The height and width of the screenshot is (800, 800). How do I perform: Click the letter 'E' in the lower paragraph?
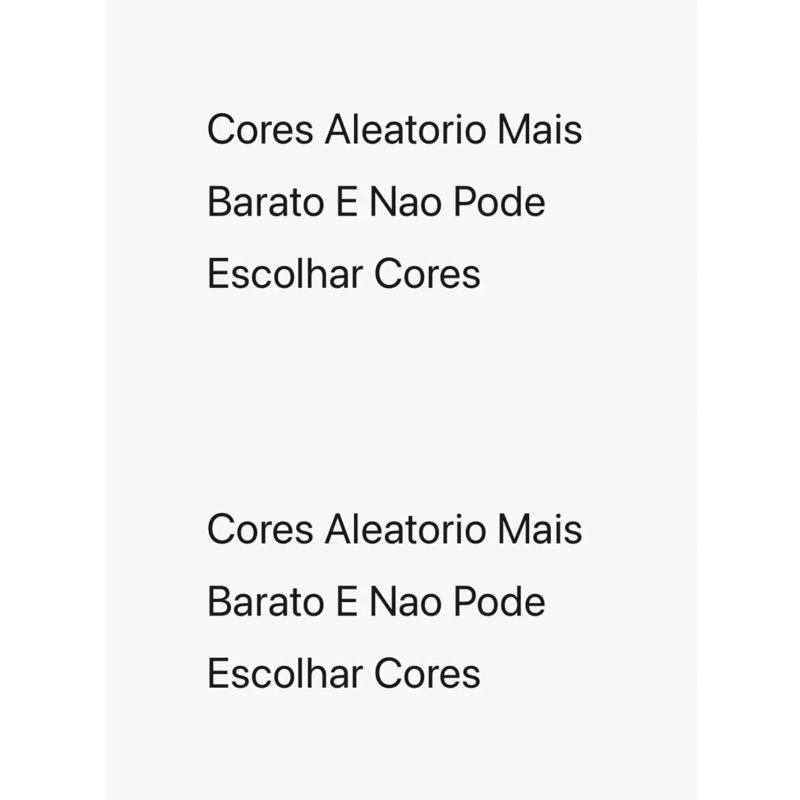339,602
